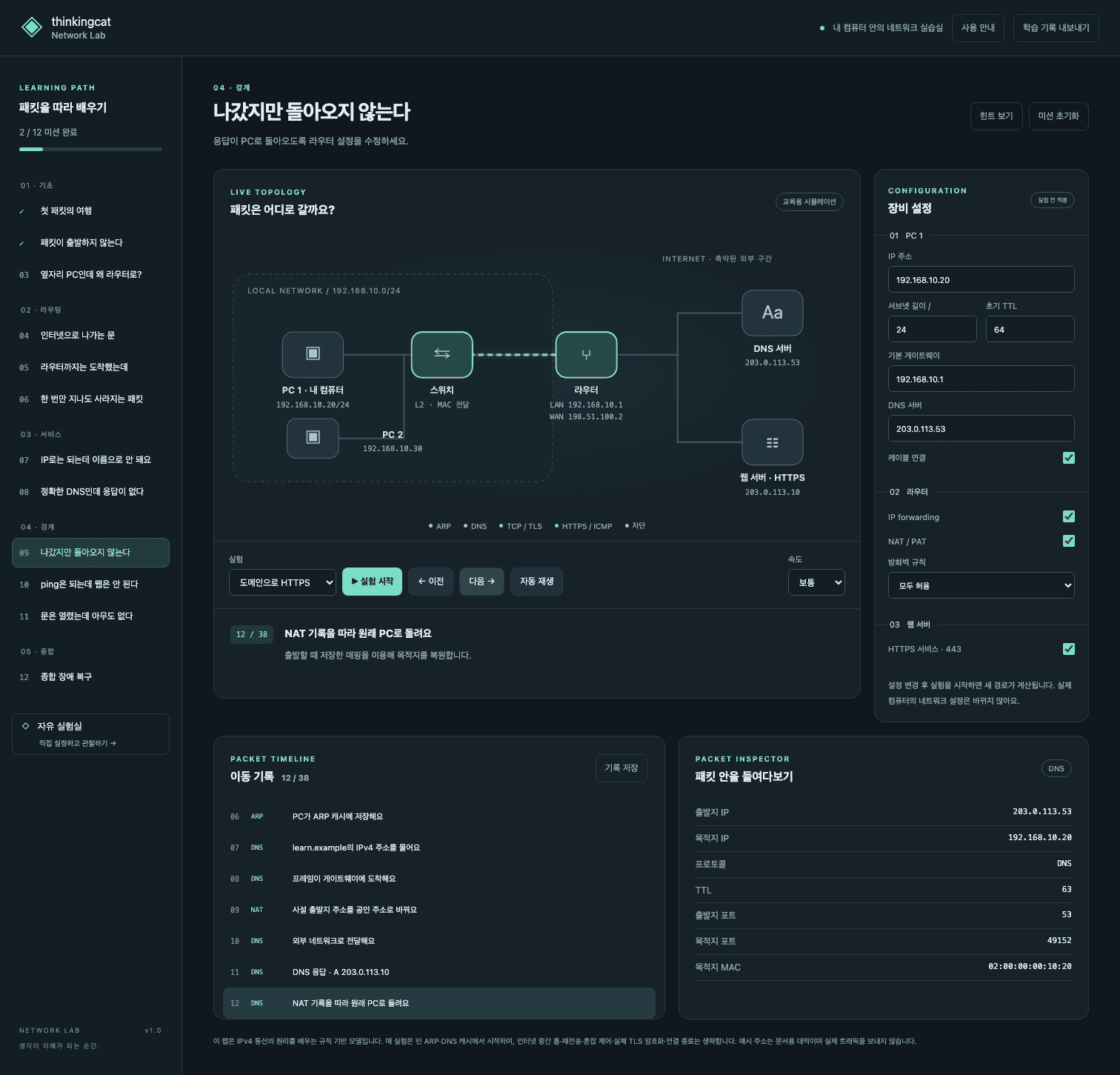This screenshot has width=1120, height=1075.
Task: Reset with the 미션 초기화 button
Action: click(x=1059, y=116)
